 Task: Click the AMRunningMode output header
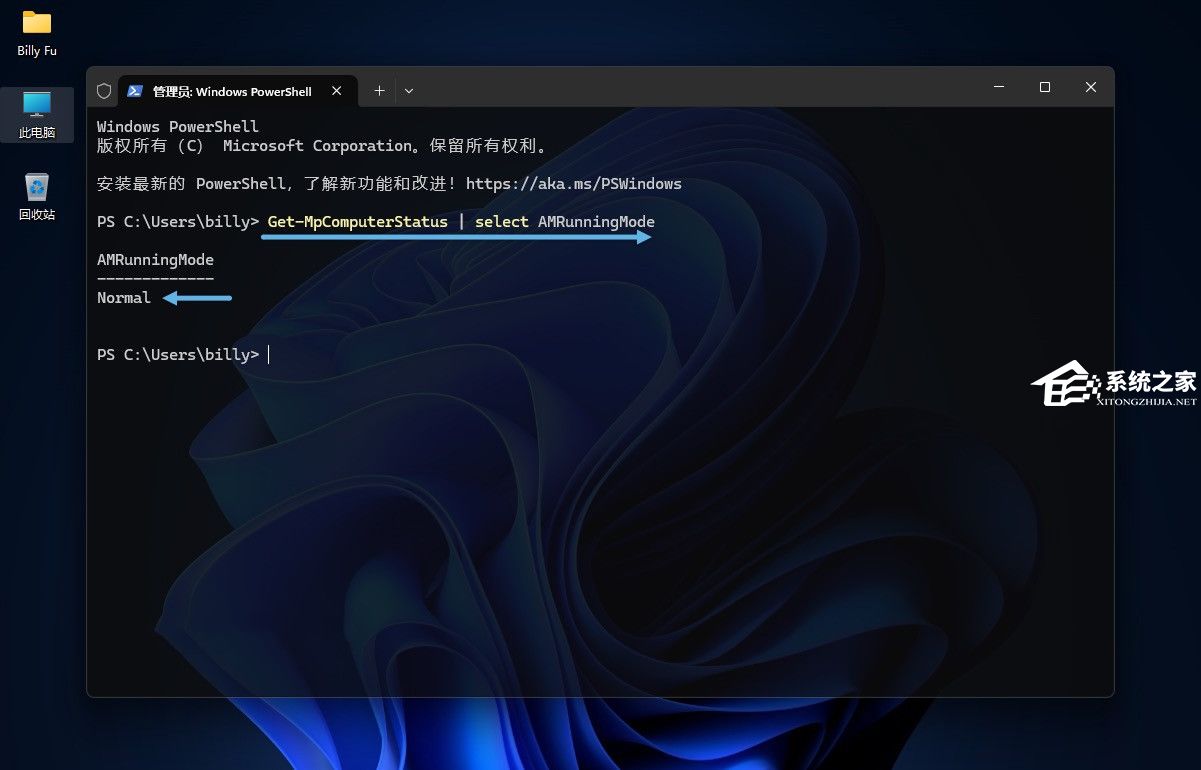[155, 260]
